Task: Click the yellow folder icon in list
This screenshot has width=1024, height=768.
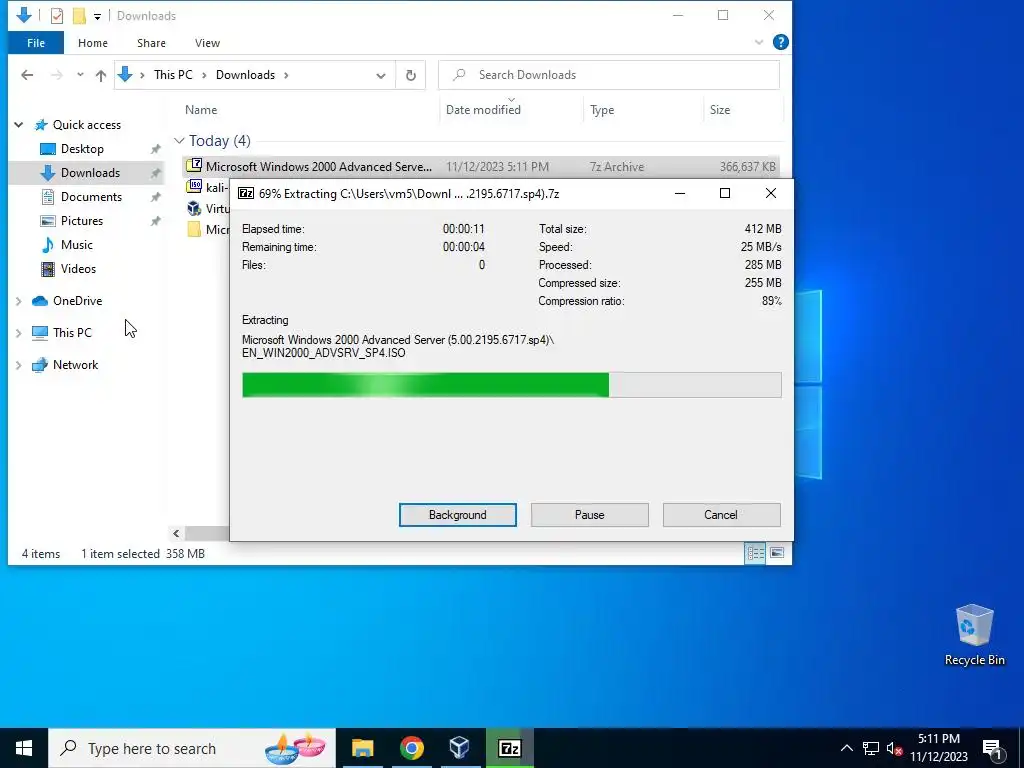Action: (194, 229)
